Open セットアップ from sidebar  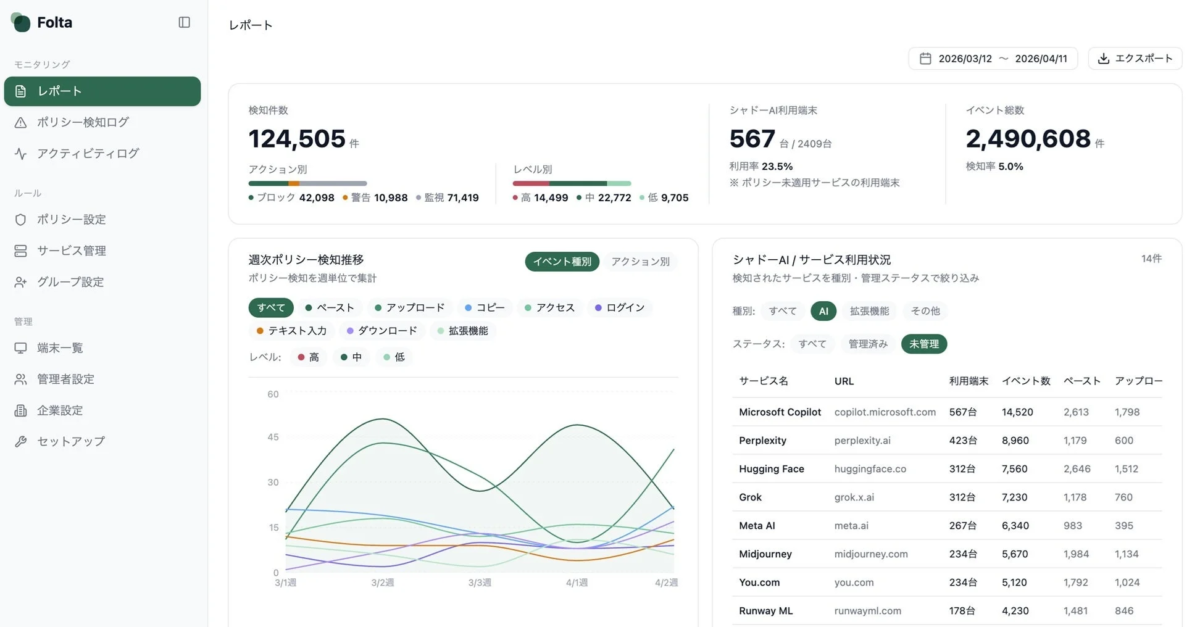pyautogui.click(x=102, y=441)
